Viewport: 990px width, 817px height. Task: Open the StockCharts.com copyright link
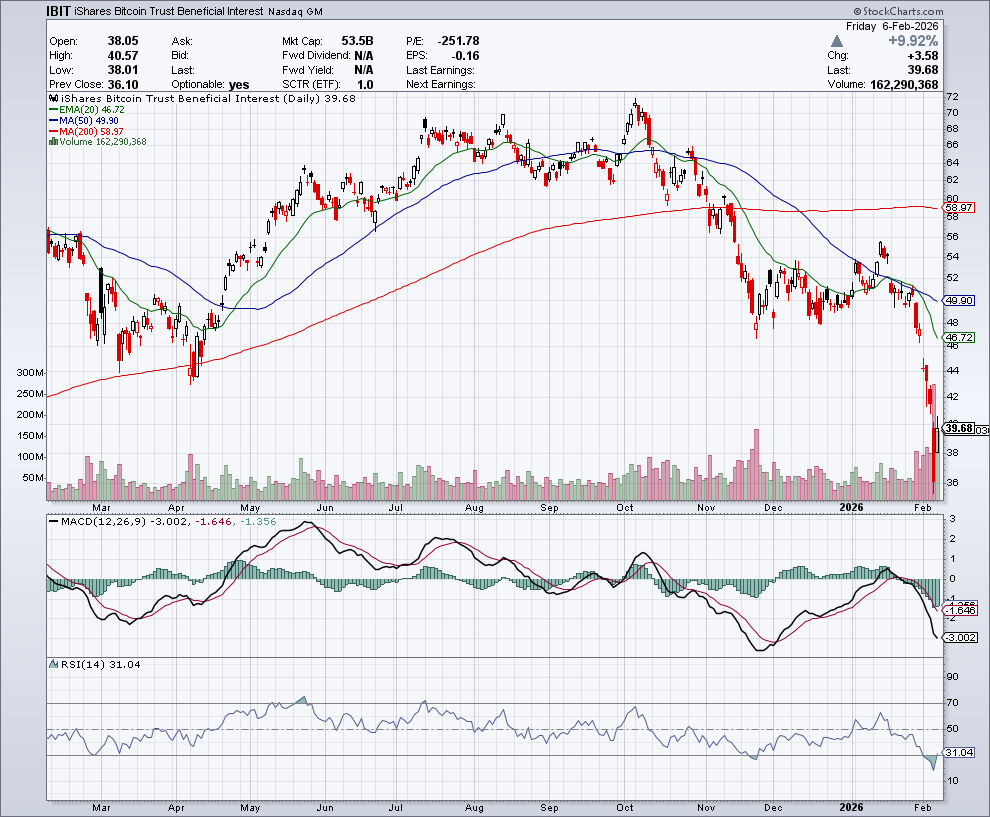pos(898,11)
